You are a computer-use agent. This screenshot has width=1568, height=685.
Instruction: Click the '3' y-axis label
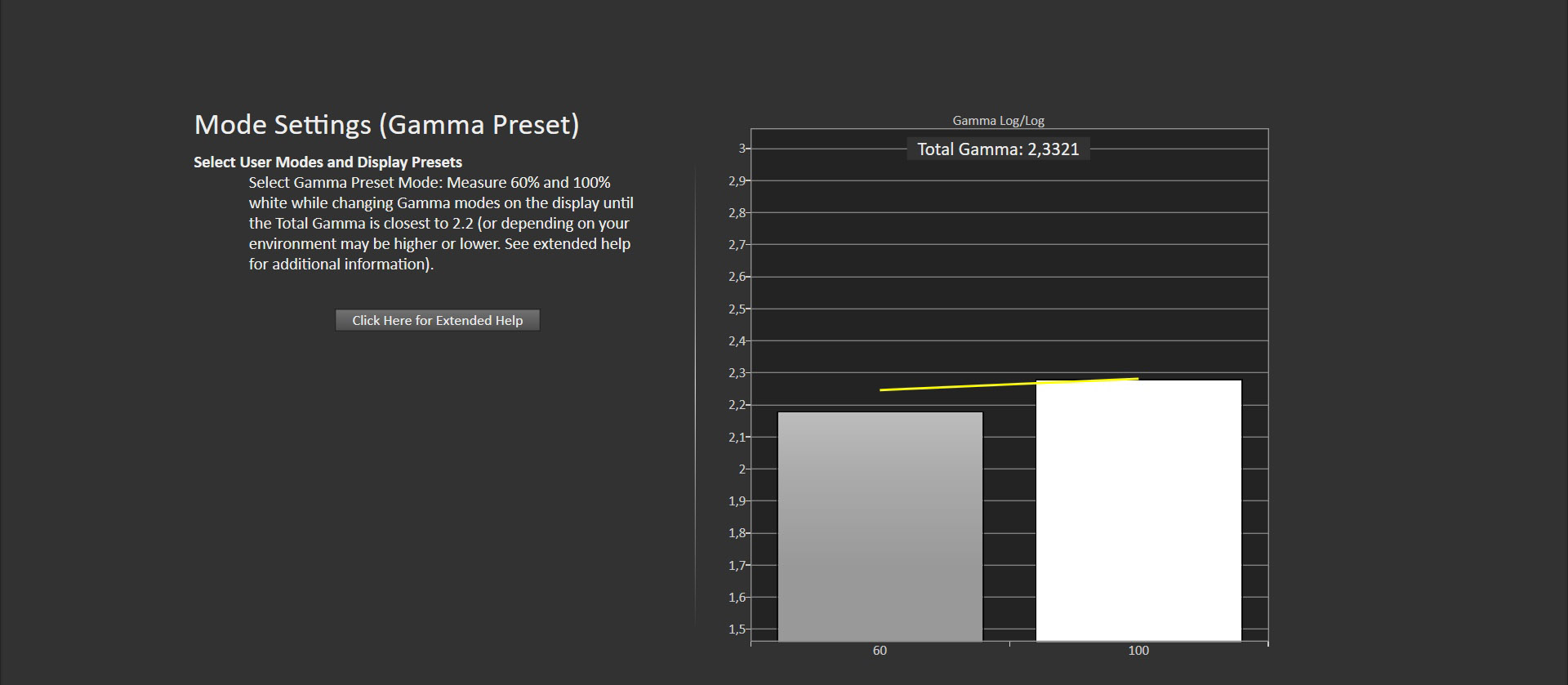point(742,149)
